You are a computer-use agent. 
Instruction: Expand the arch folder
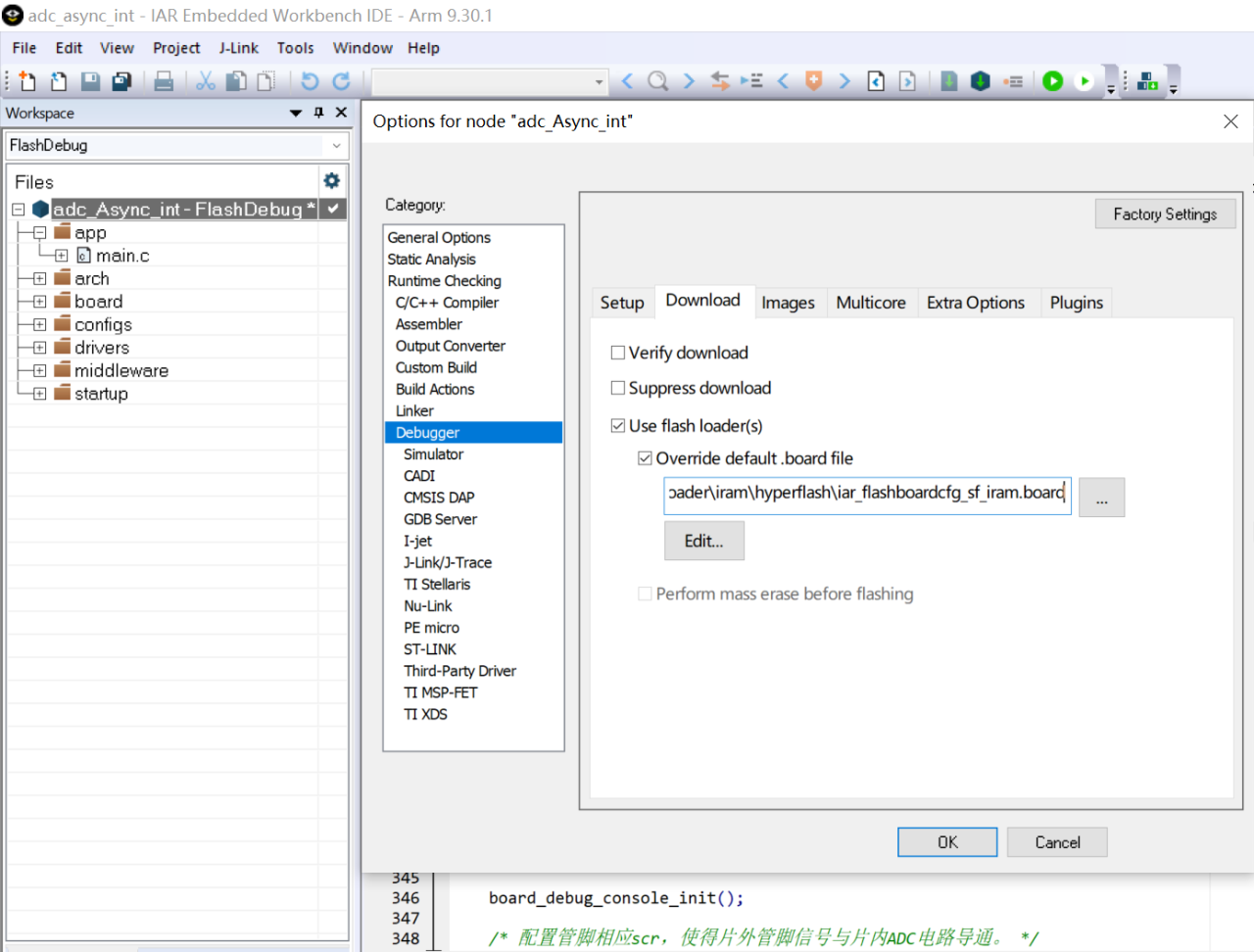pos(39,279)
